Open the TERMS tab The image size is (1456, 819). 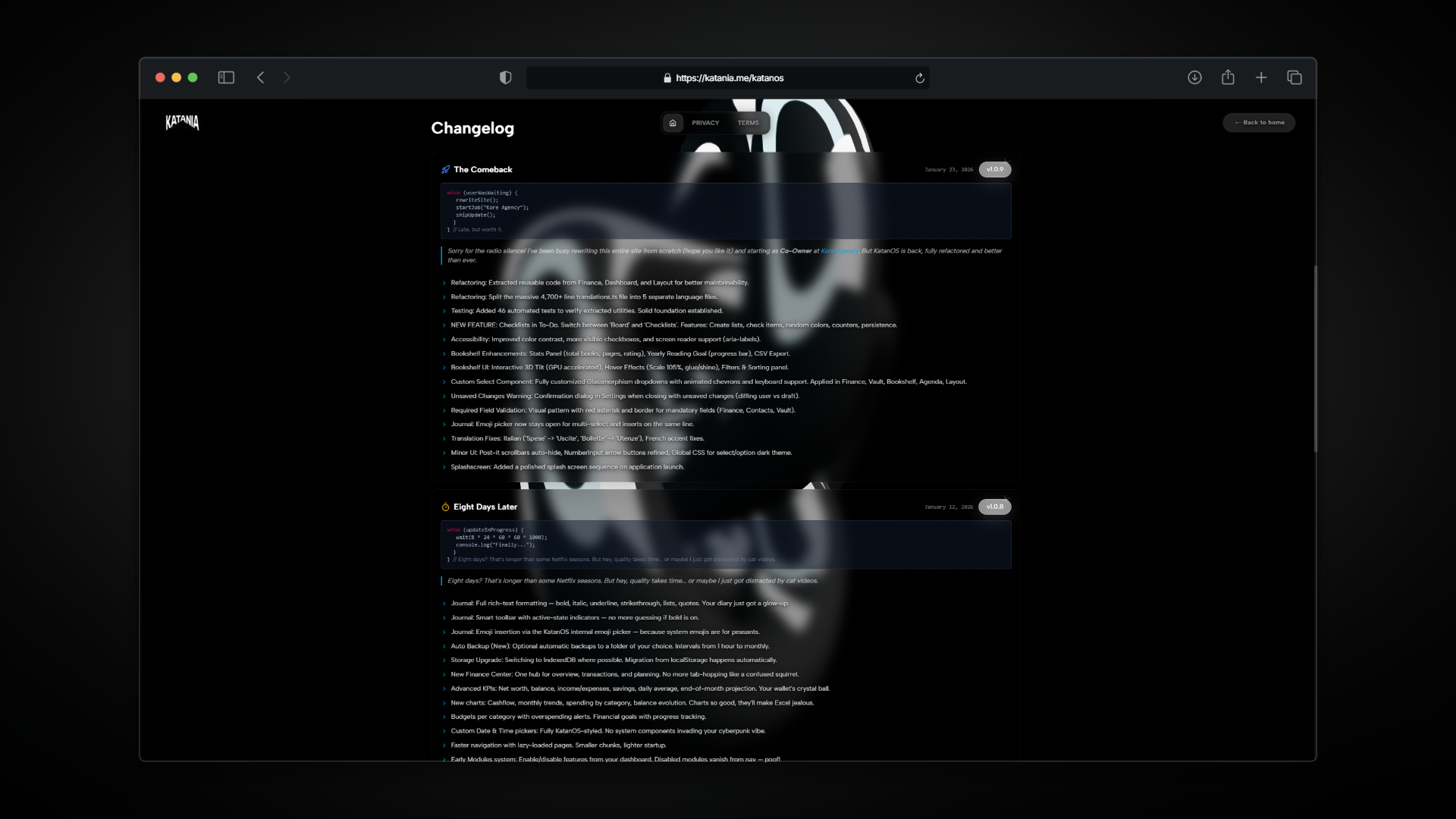(x=748, y=123)
